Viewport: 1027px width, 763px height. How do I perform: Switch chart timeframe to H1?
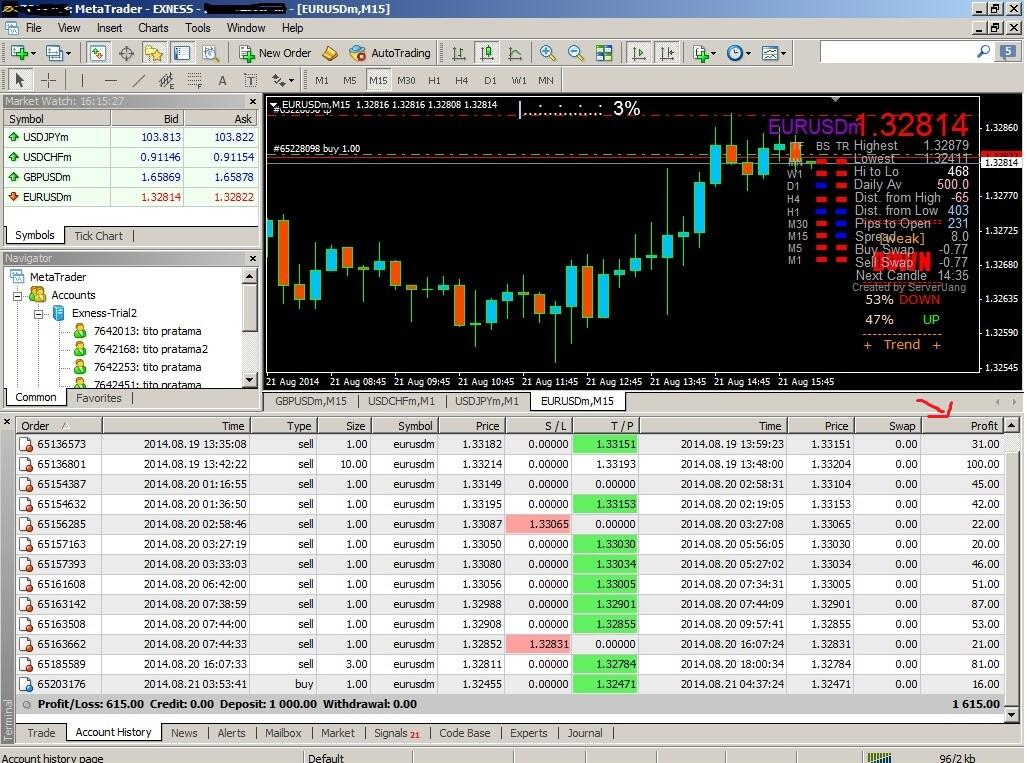point(434,81)
